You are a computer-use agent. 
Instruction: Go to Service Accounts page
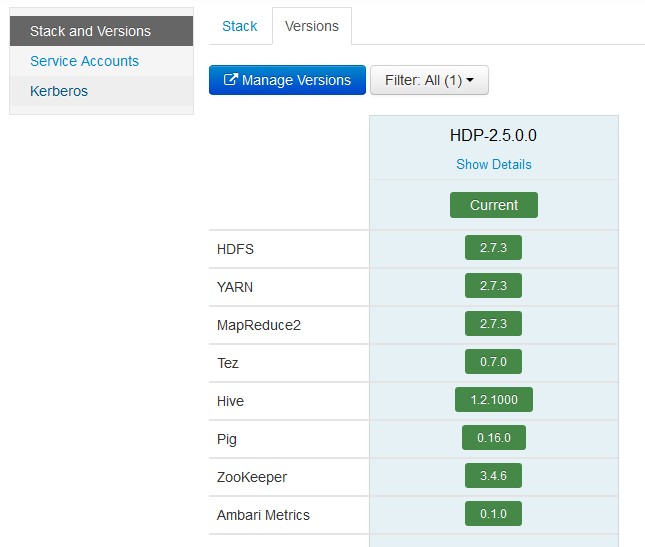pos(84,61)
